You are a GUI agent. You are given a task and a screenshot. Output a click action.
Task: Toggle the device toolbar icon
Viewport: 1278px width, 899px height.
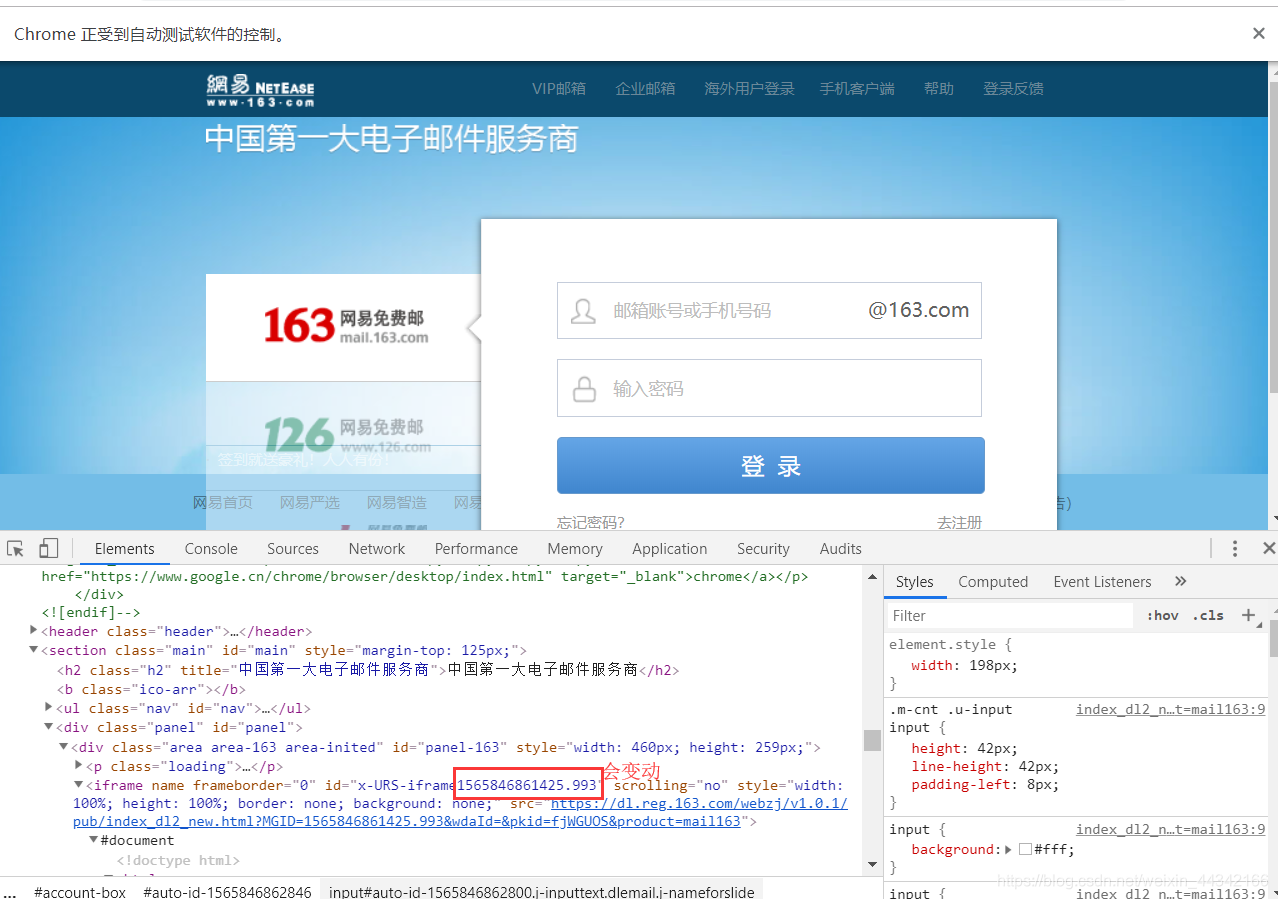coord(48,548)
